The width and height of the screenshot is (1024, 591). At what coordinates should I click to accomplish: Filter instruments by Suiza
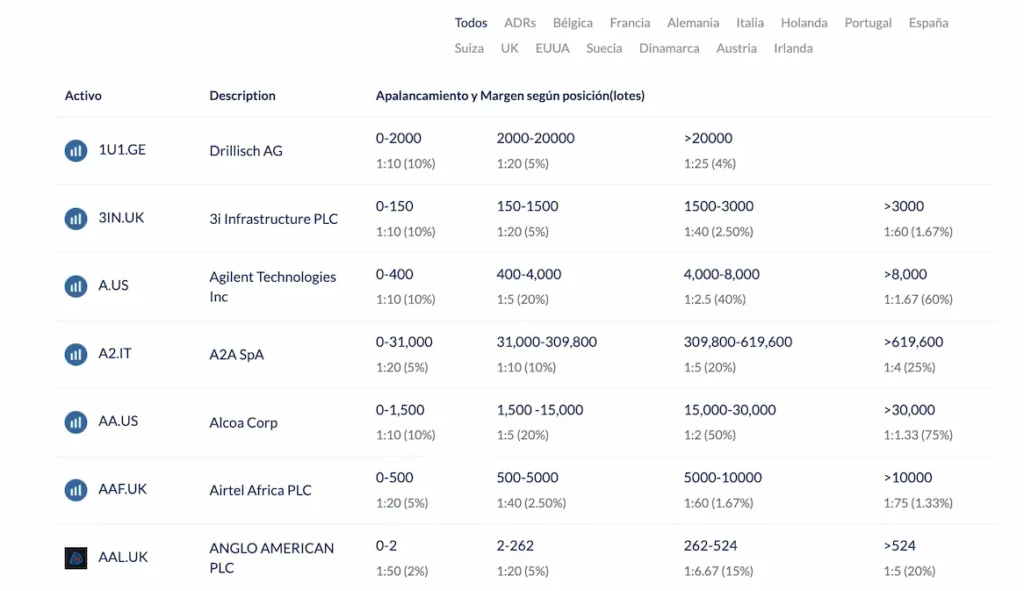469,48
